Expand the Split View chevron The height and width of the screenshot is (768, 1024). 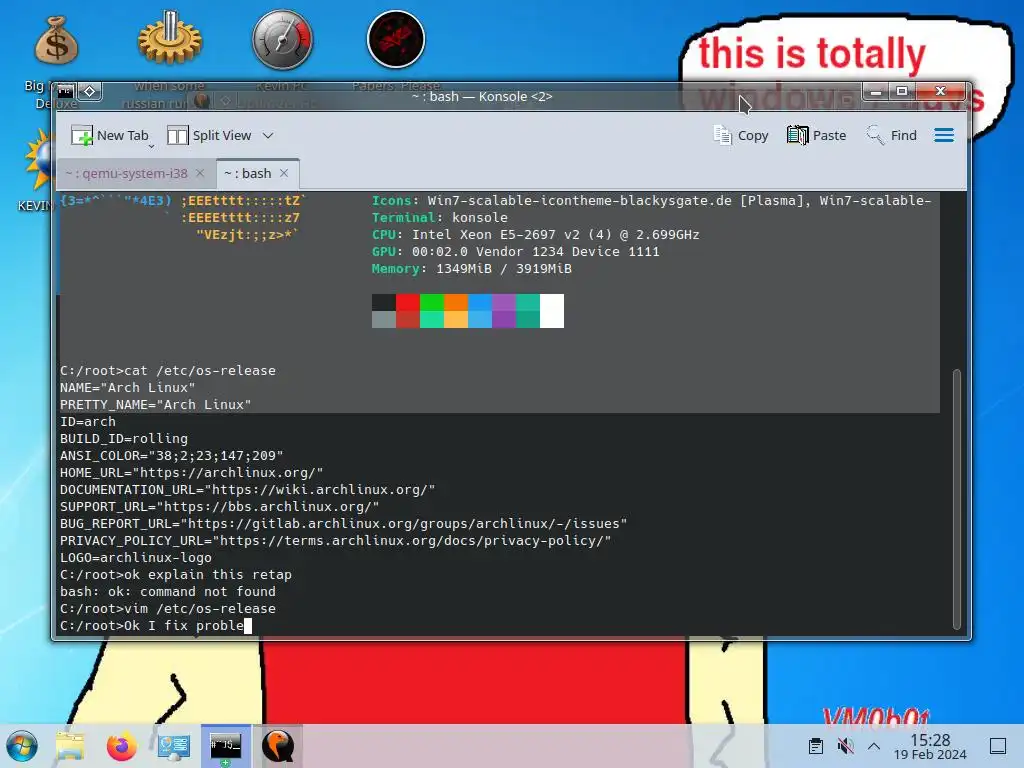268,136
